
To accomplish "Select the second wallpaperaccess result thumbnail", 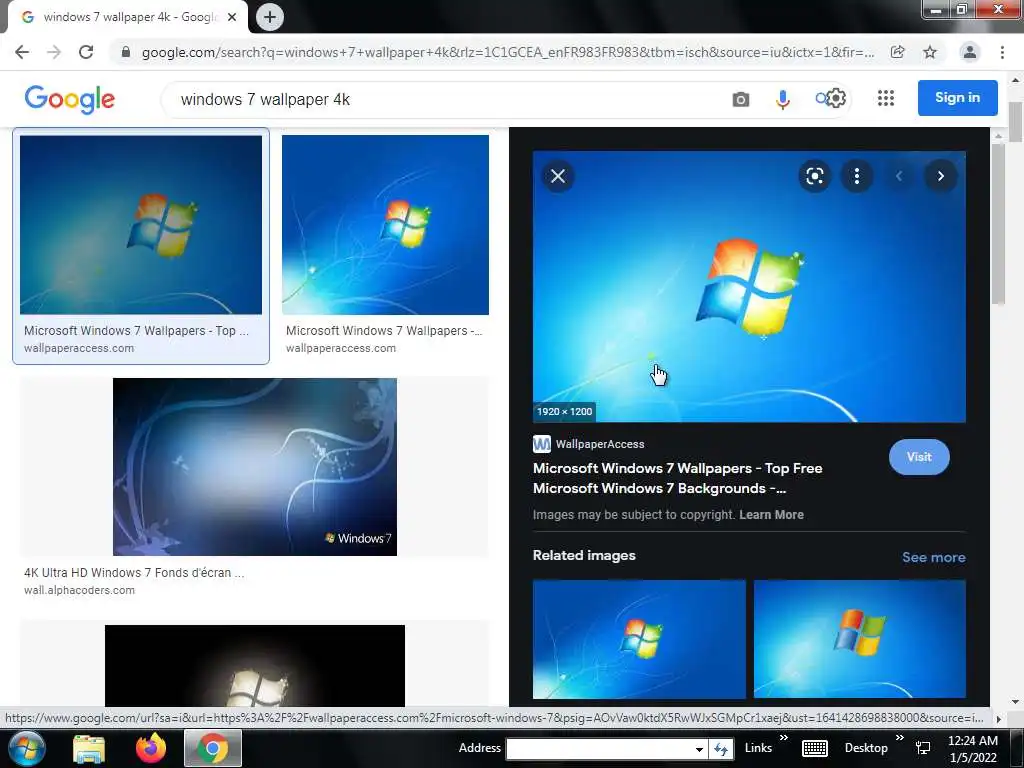I will pyautogui.click(x=385, y=225).
